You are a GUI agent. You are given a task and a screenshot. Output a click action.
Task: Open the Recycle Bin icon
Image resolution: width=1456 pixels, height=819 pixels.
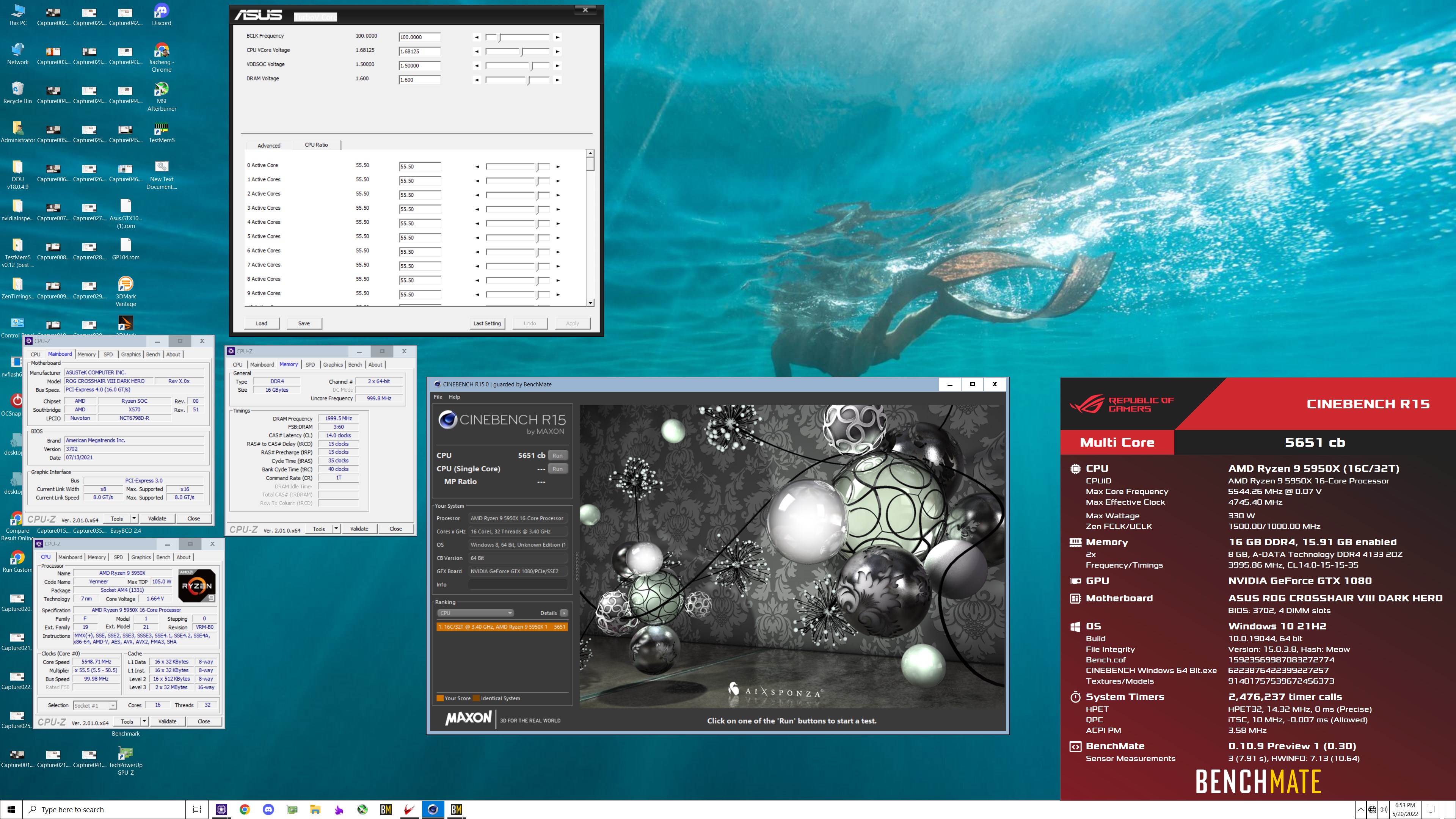pos(17,93)
